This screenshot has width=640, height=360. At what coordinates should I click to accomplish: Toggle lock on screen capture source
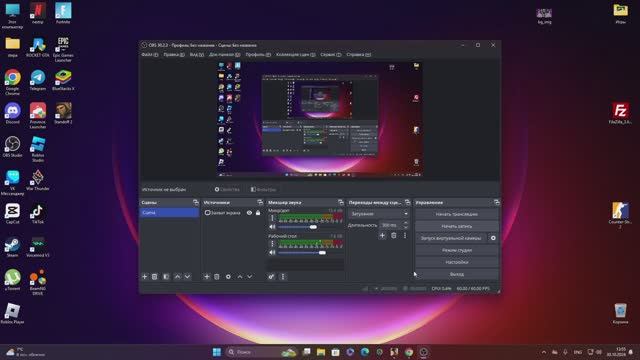coord(258,213)
